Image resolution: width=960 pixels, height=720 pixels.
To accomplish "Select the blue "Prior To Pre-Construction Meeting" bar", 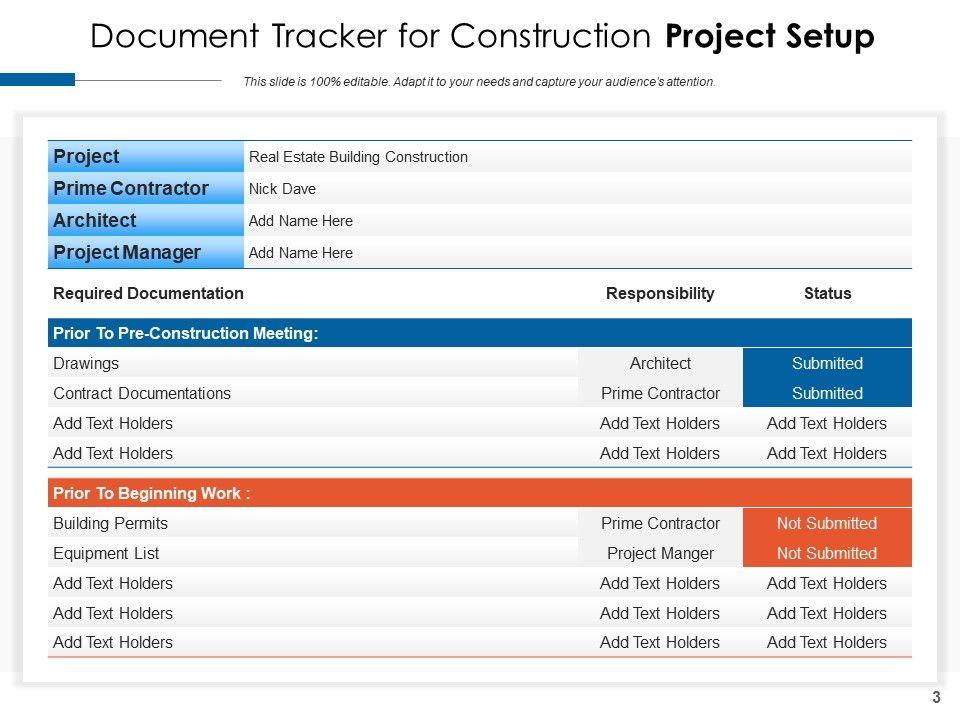I will [x=480, y=333].
